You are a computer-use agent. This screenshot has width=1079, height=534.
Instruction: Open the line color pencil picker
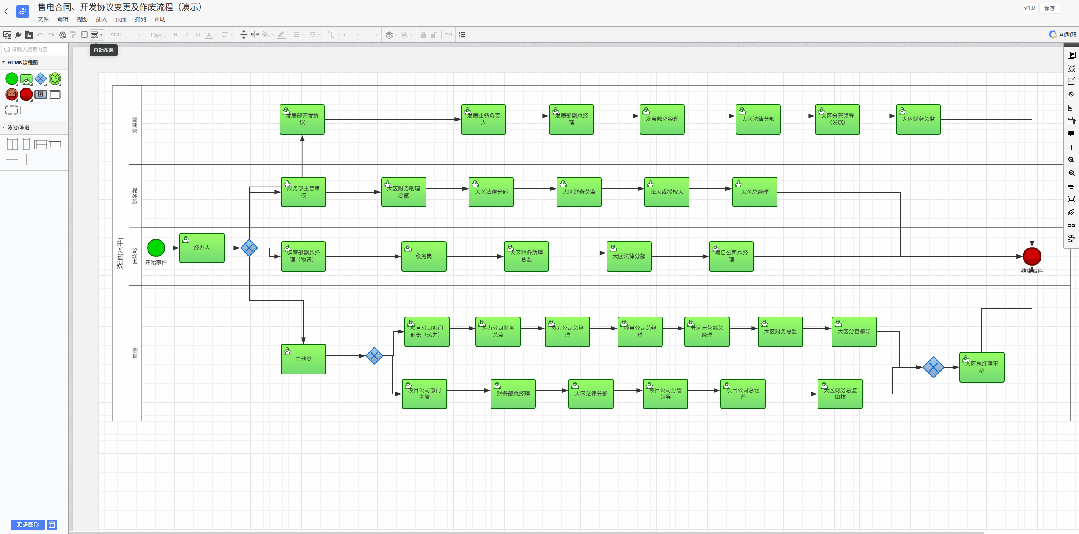point(281,34)
